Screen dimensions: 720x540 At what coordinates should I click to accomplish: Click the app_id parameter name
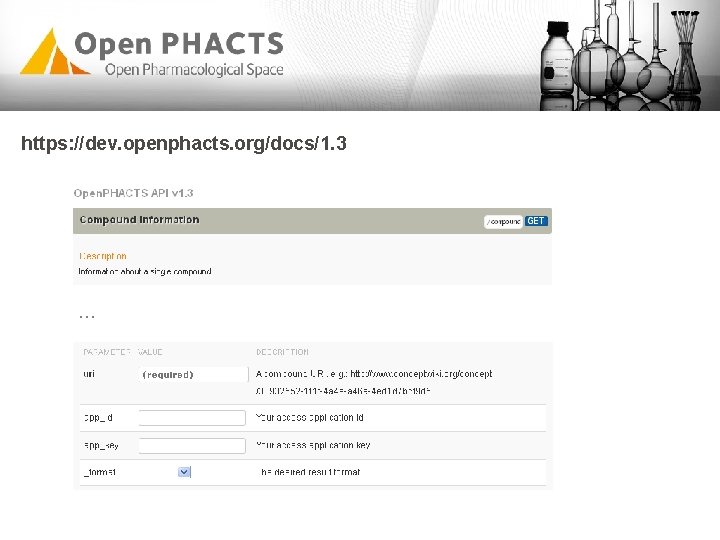(x=98, y=418)
